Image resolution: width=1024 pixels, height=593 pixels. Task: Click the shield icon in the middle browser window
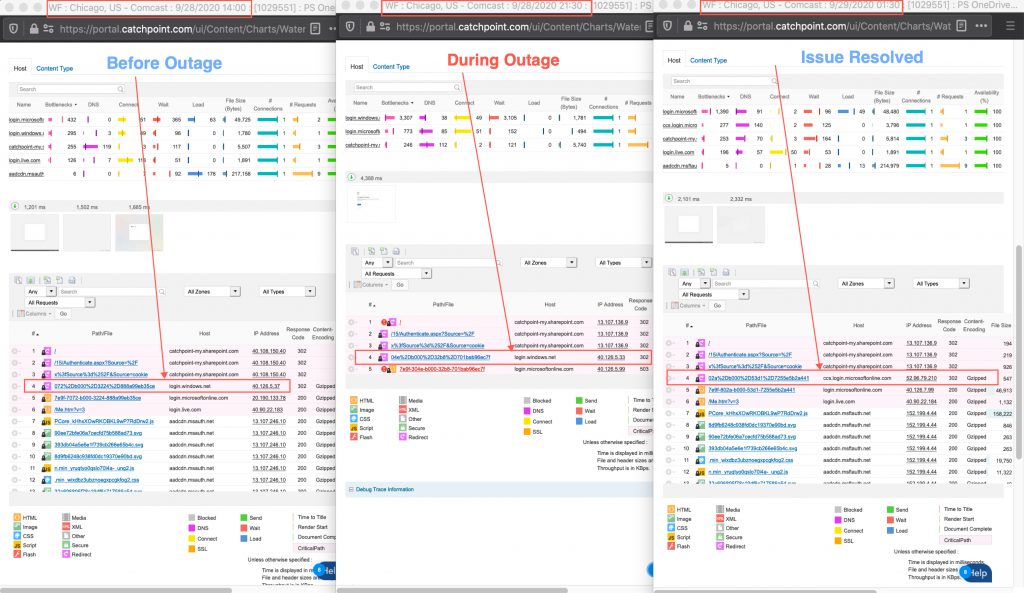[x=351, y=27]
